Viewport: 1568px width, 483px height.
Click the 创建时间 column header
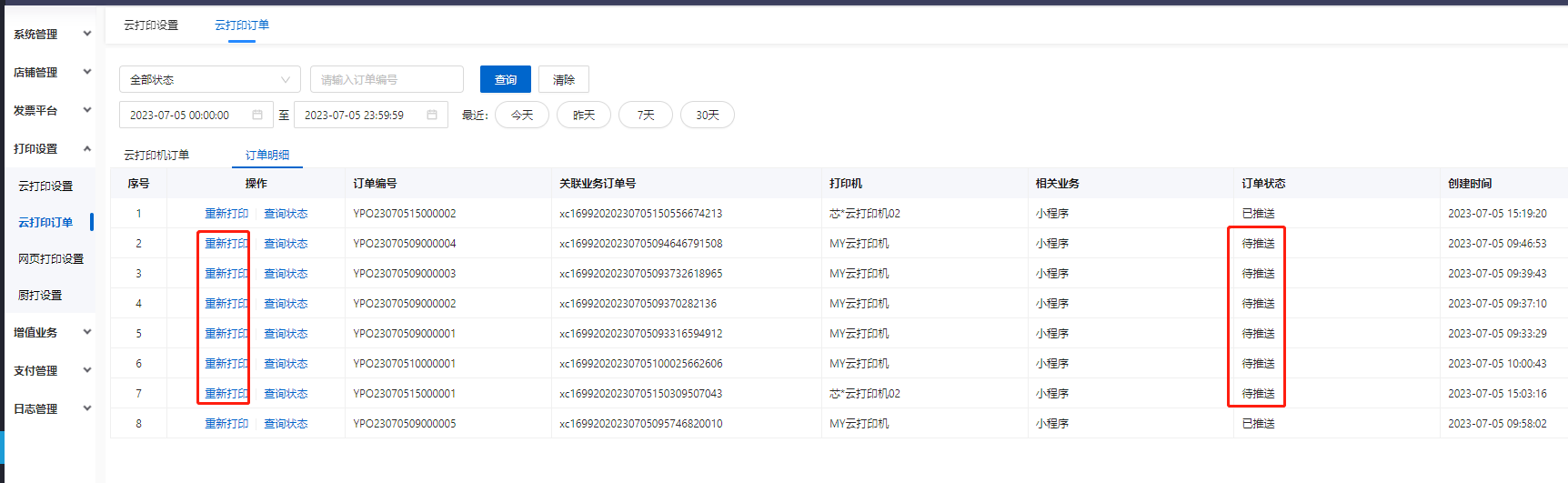(1470, 183)
